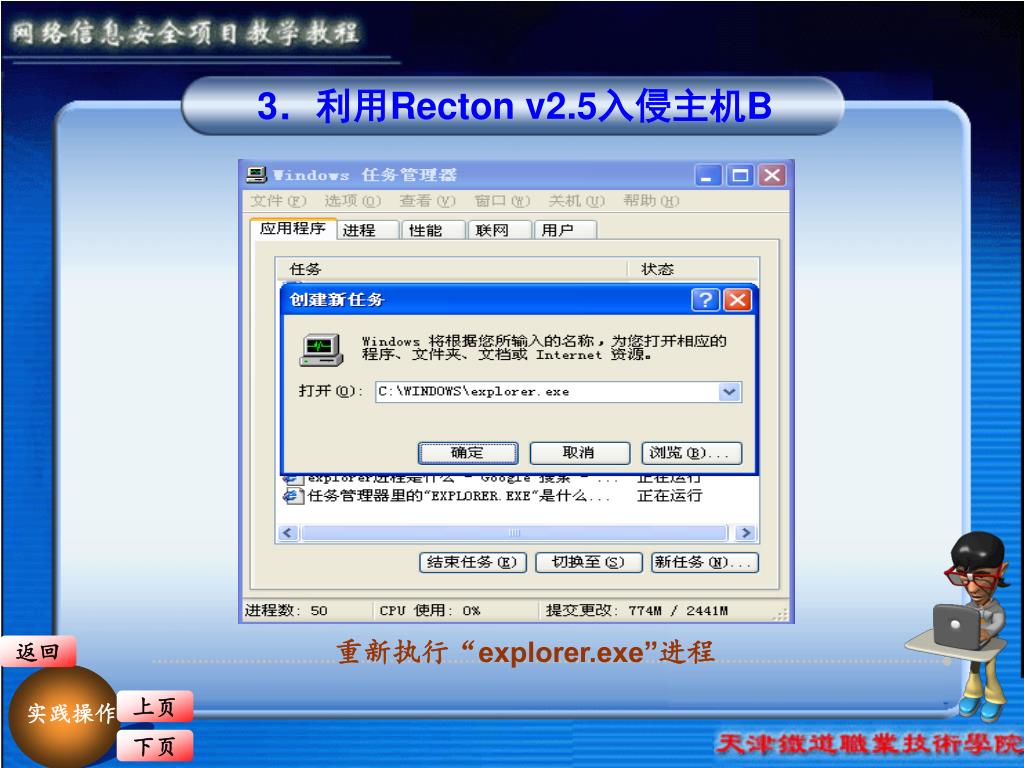
Task: Switch to the 进程 tab
Action: pyautogui.click(x=368, y=230)
